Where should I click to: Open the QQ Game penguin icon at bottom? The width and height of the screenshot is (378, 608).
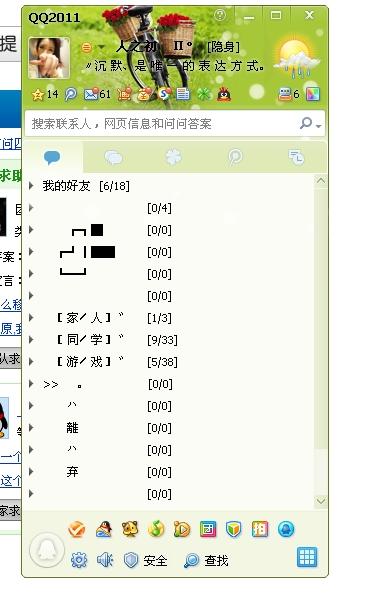click(x=104, y=529)
